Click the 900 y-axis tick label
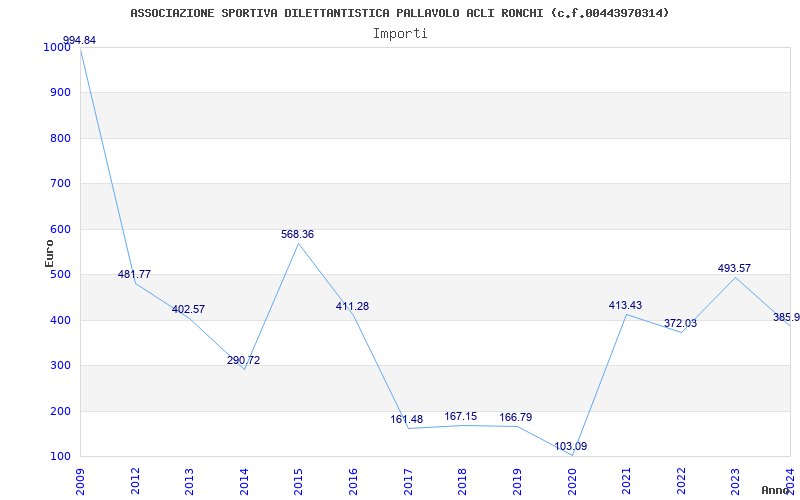 [60, 93]
